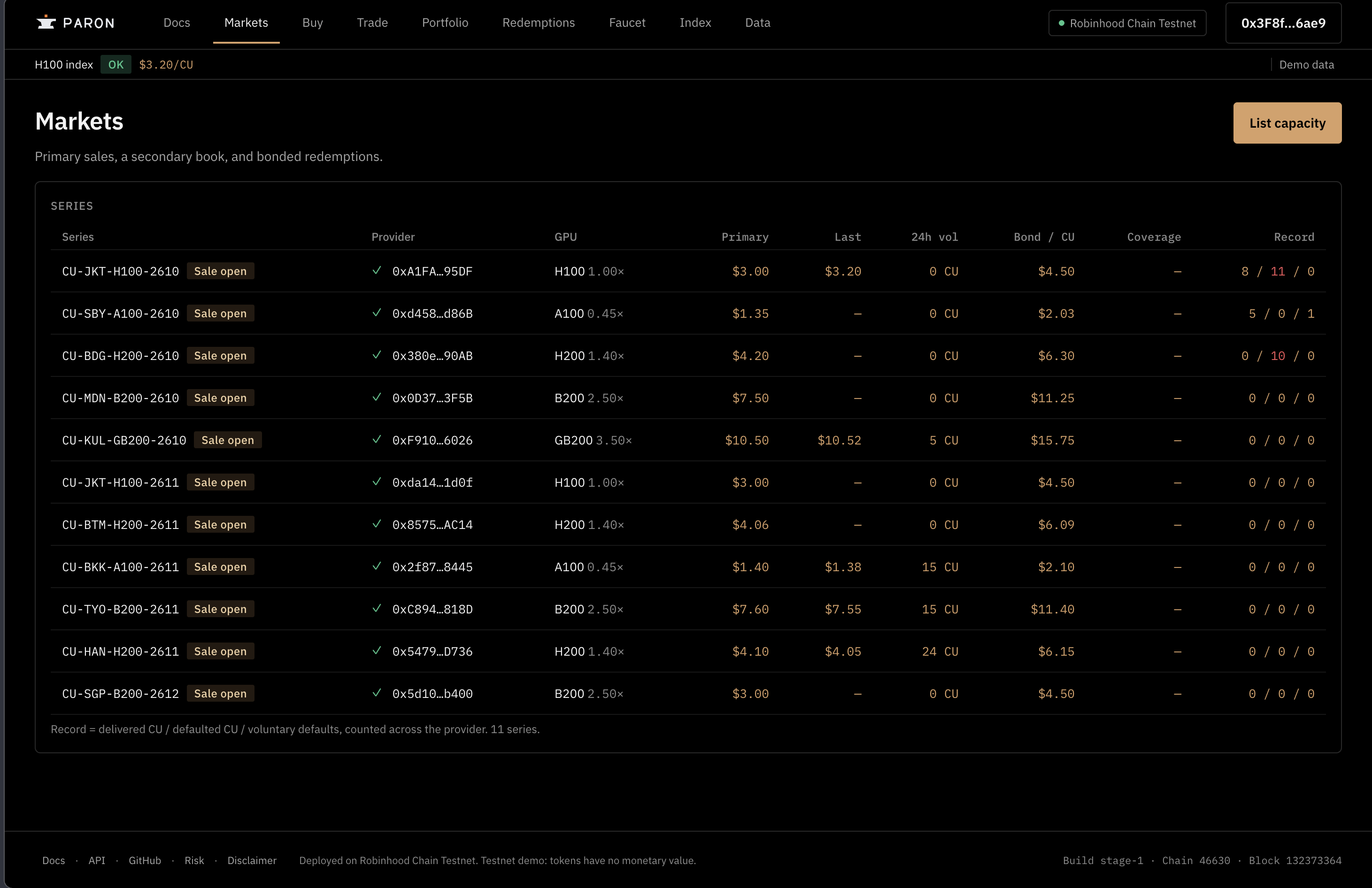Click the OK status badge of H100 index

(116, 65)
